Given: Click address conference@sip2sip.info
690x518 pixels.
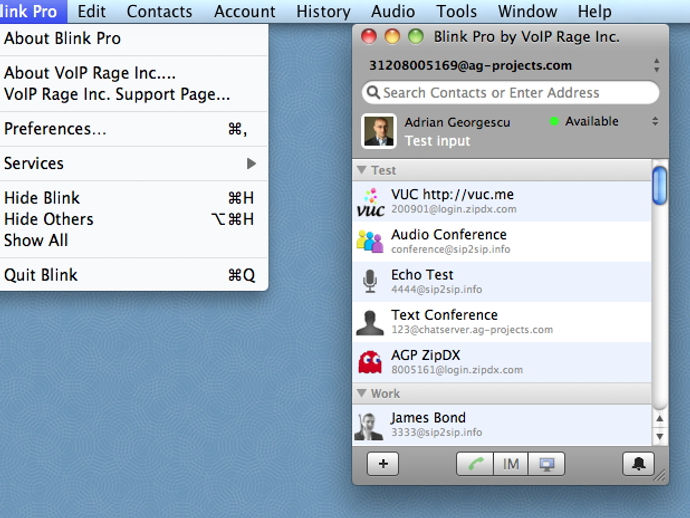Looking at the screenshot, I should (451, 249).
